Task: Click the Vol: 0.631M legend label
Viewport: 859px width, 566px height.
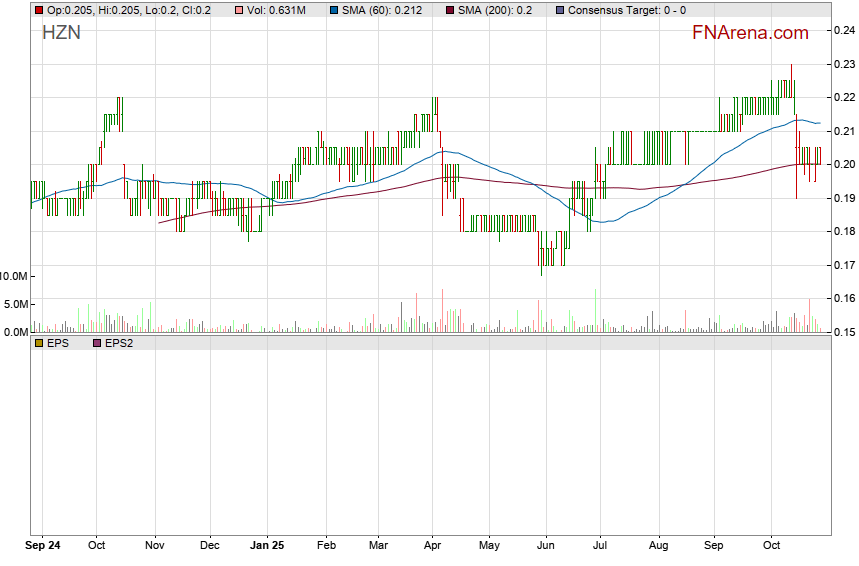Action: [275, 10]
